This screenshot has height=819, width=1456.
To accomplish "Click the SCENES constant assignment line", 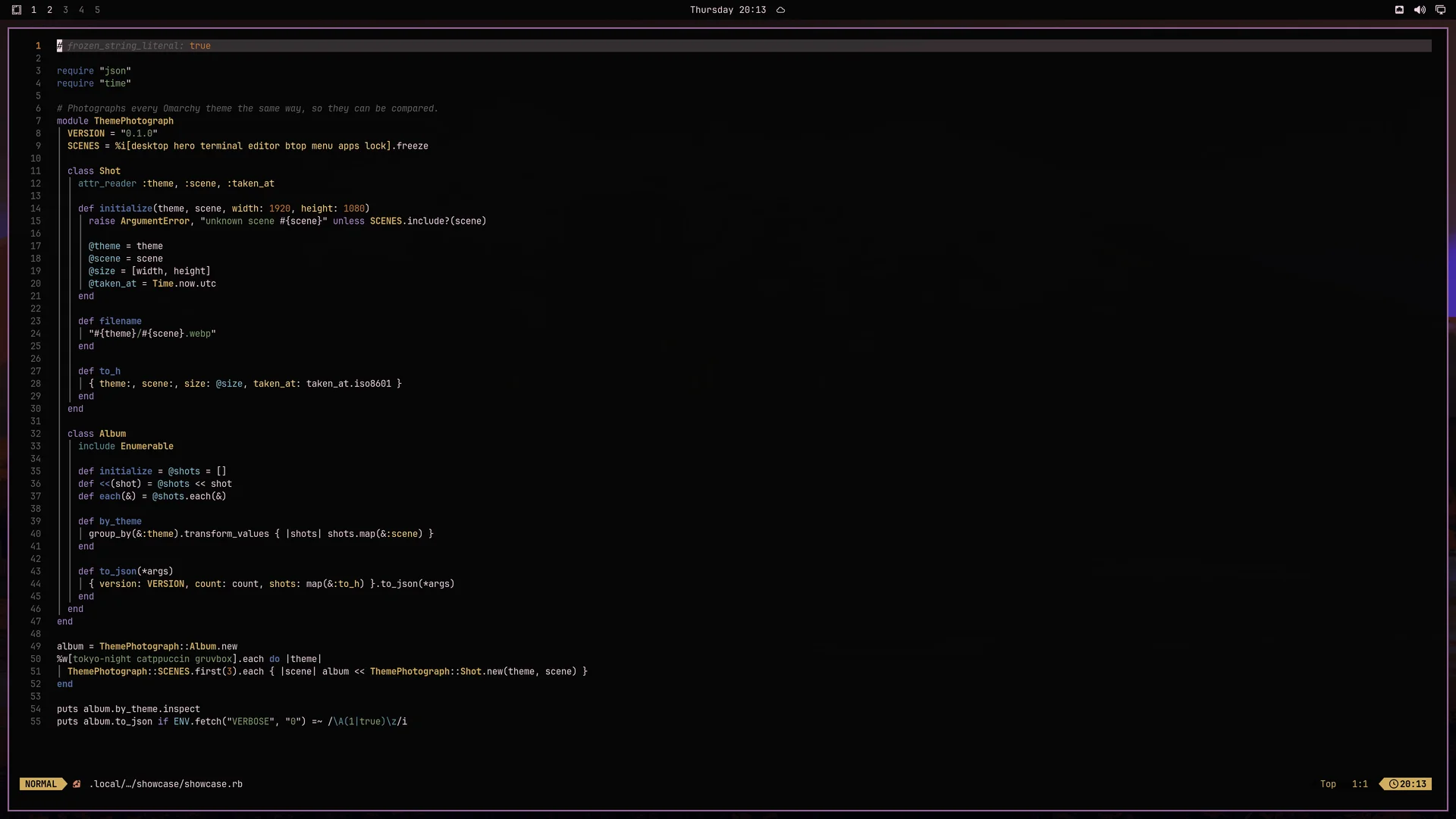I will 248,146.
